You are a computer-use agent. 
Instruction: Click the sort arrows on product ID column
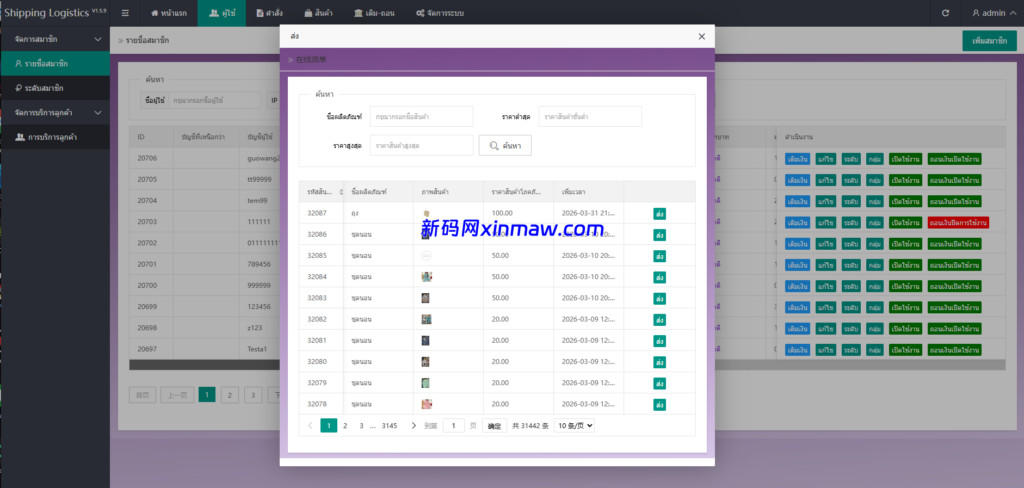[x=340, y=192]
